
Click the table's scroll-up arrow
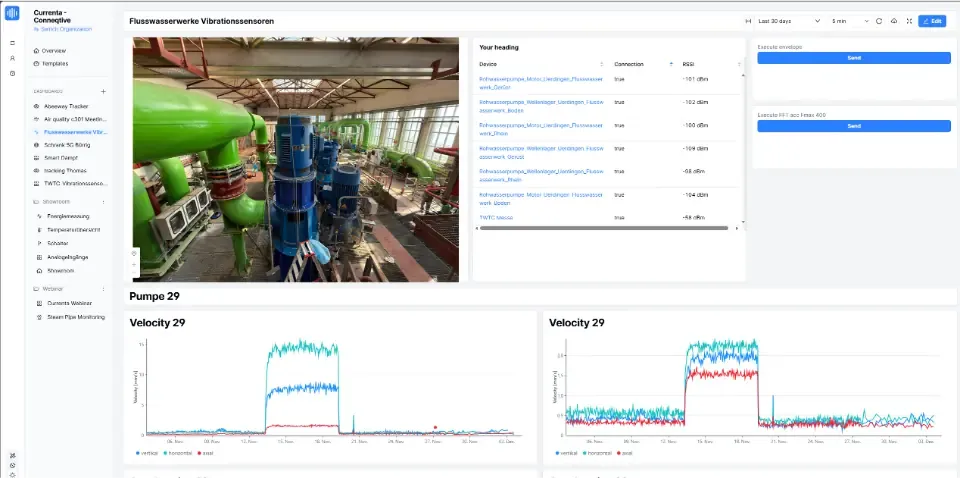(x=743, y=75)
